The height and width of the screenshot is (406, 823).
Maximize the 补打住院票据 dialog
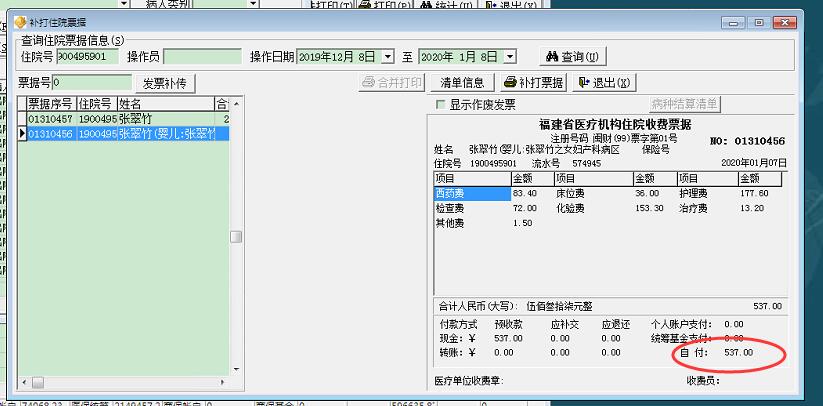[759, 22]
